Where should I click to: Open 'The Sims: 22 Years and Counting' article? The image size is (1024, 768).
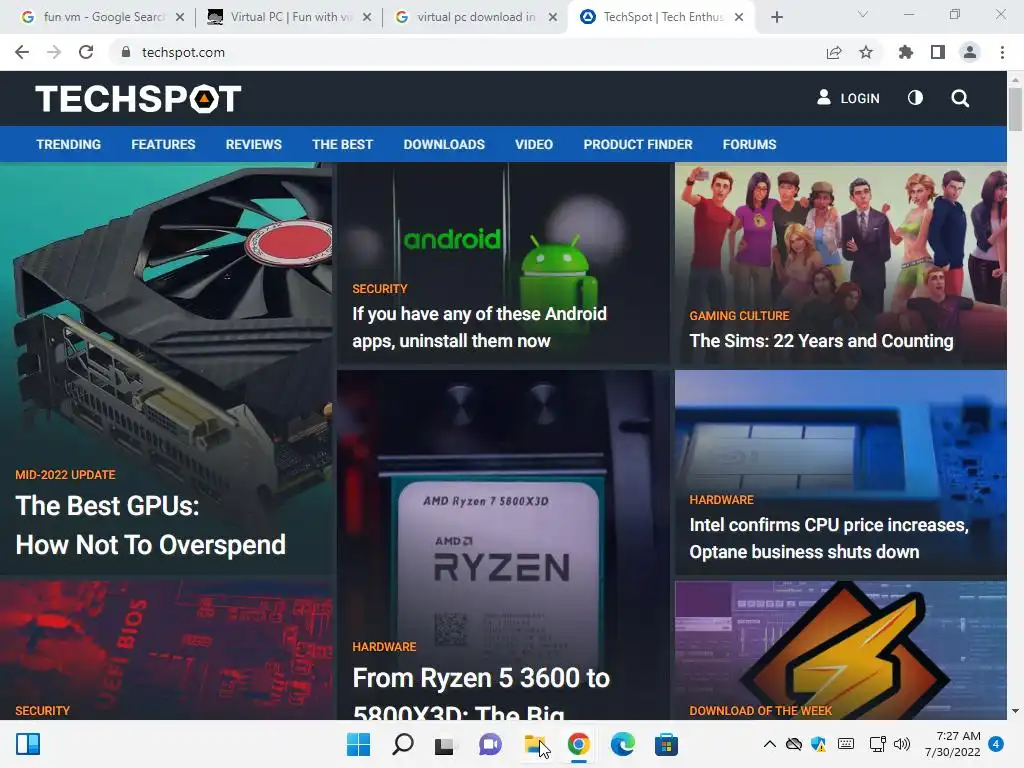point(822,341)
